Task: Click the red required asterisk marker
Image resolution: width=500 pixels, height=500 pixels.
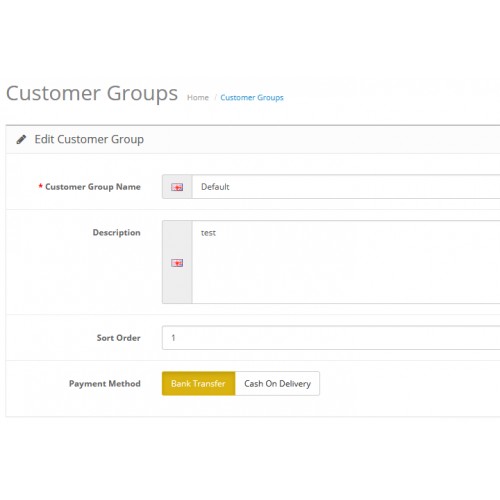Action: pos(40,186)
